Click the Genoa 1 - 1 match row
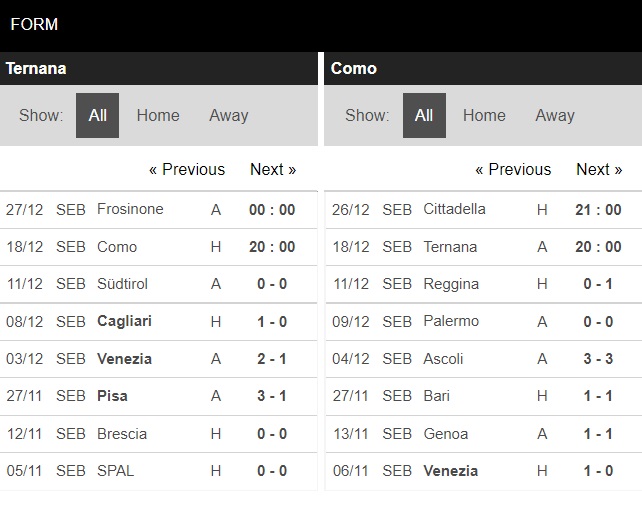The width and height of the screenshot is (642, 512). [484, 434]
